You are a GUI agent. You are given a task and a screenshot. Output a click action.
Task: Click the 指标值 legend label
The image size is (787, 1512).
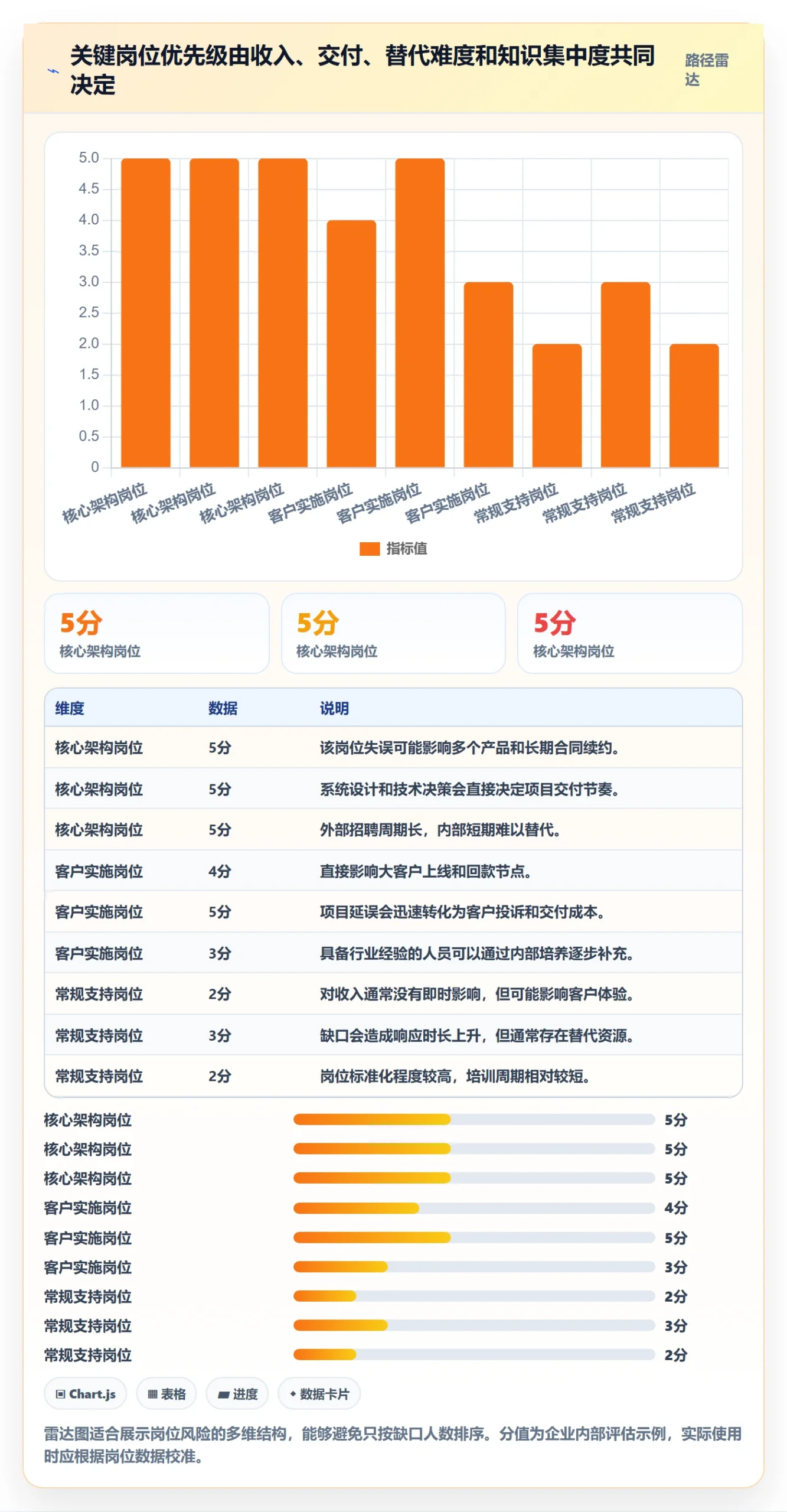pos(407,549)
